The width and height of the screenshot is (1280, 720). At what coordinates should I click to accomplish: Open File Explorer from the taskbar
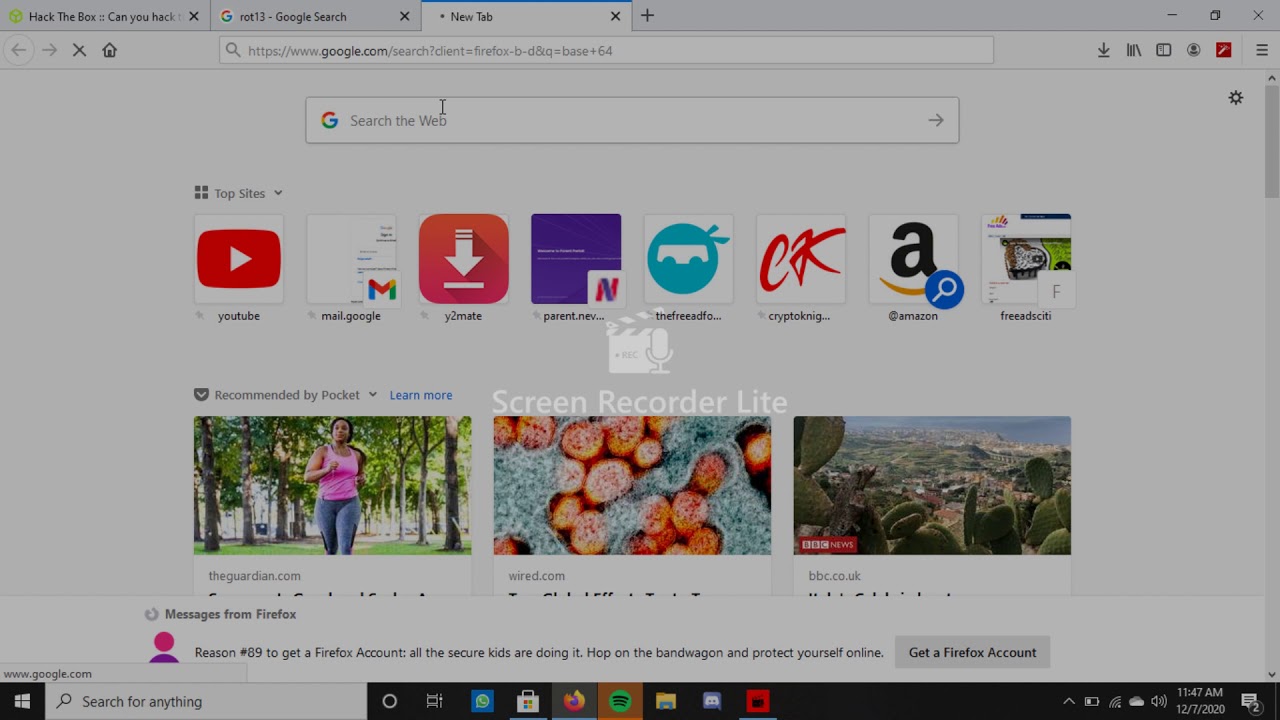pyautogui.click(x=666, y=701)
